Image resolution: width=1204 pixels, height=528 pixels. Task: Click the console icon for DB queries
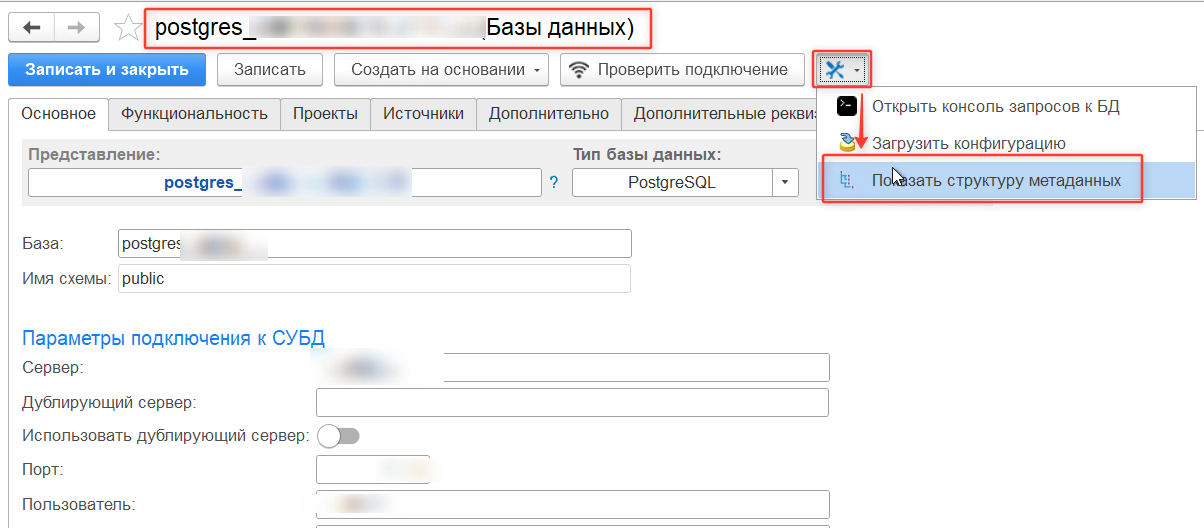pyautogui.click(x=847, y=106)
